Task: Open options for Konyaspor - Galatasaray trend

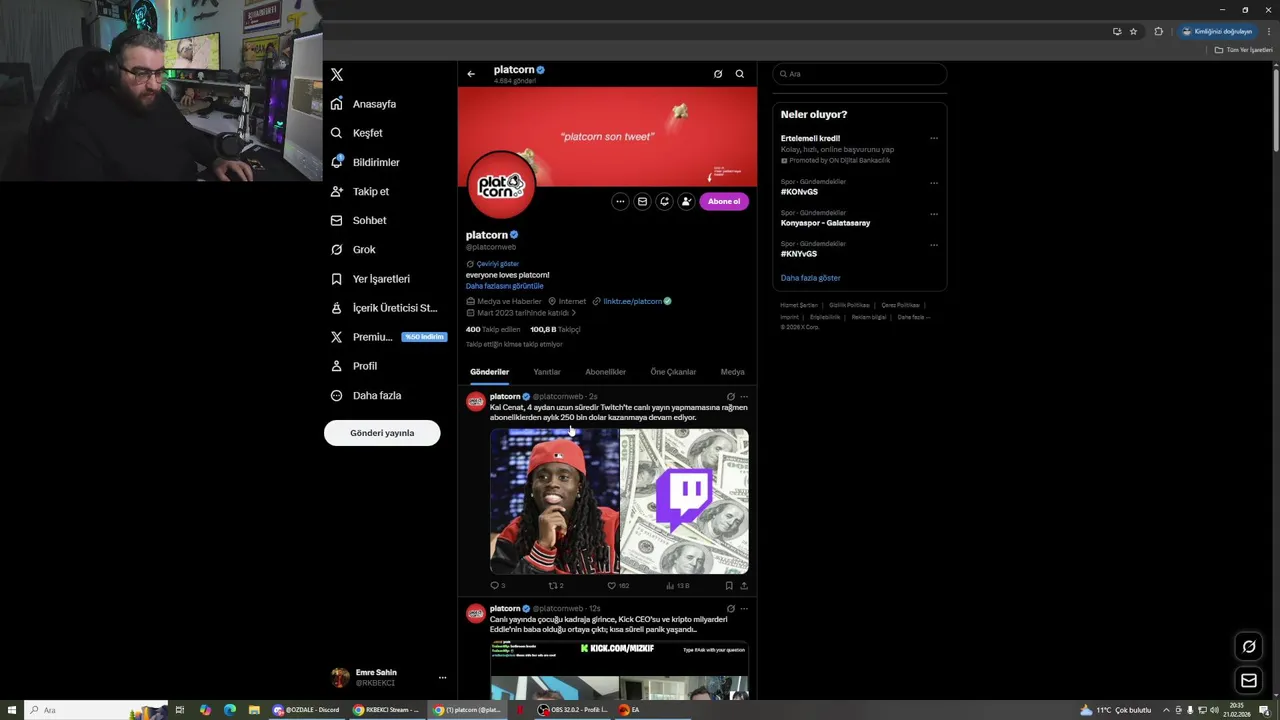Action: tap(934, 214)
